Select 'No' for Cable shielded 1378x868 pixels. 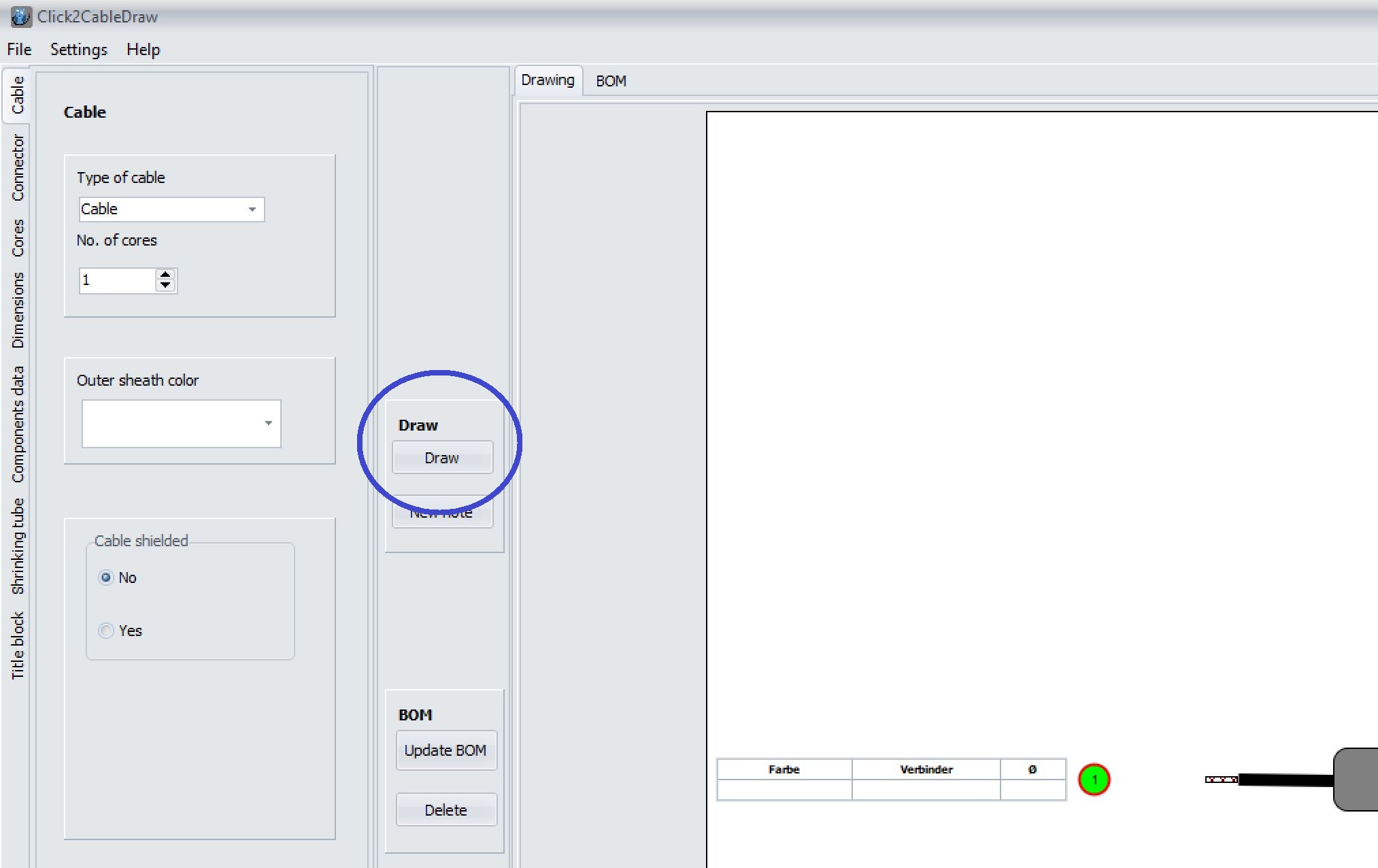106,578
